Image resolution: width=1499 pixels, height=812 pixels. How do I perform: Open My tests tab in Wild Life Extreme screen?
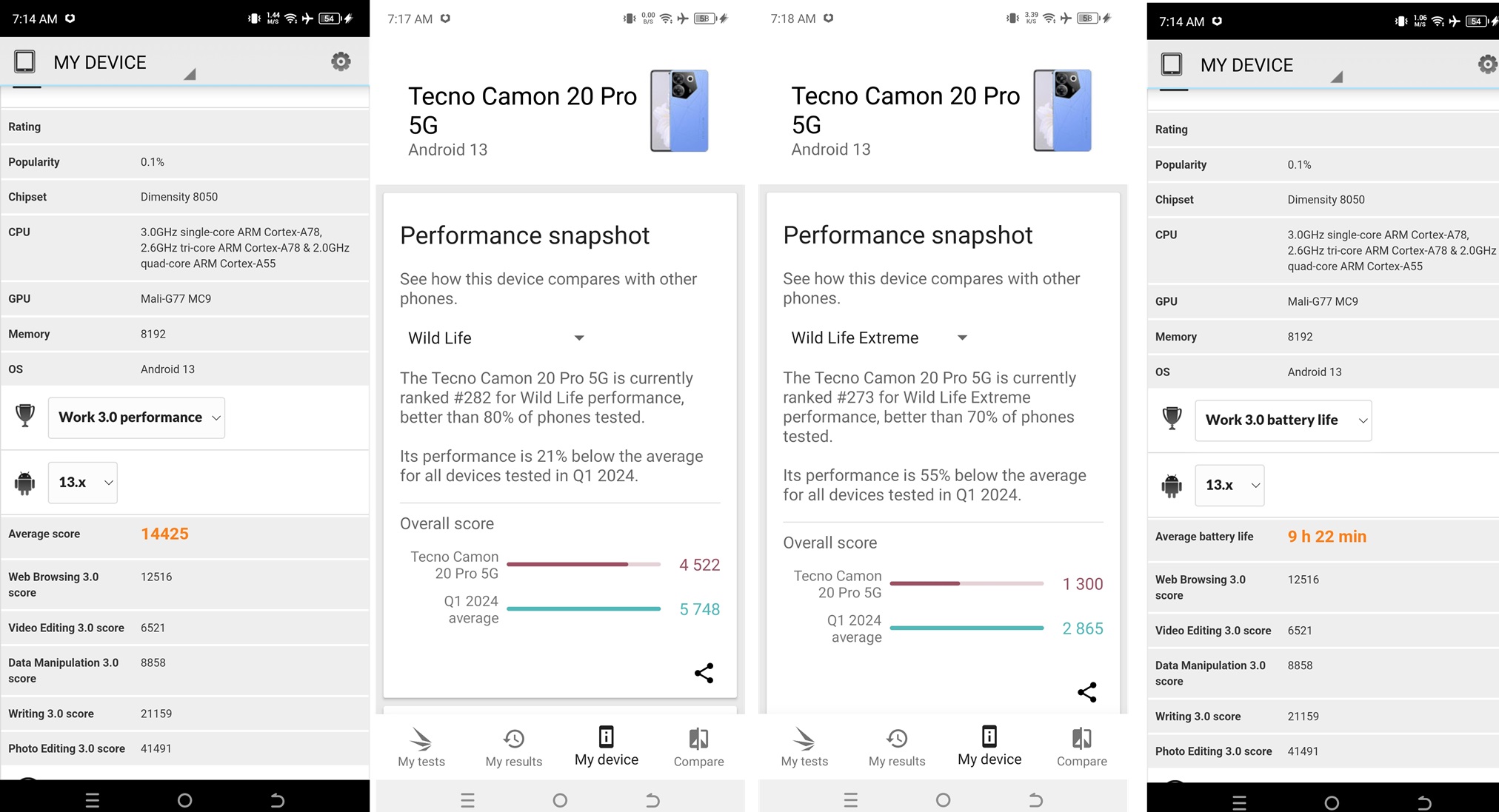tap(804, 747)
